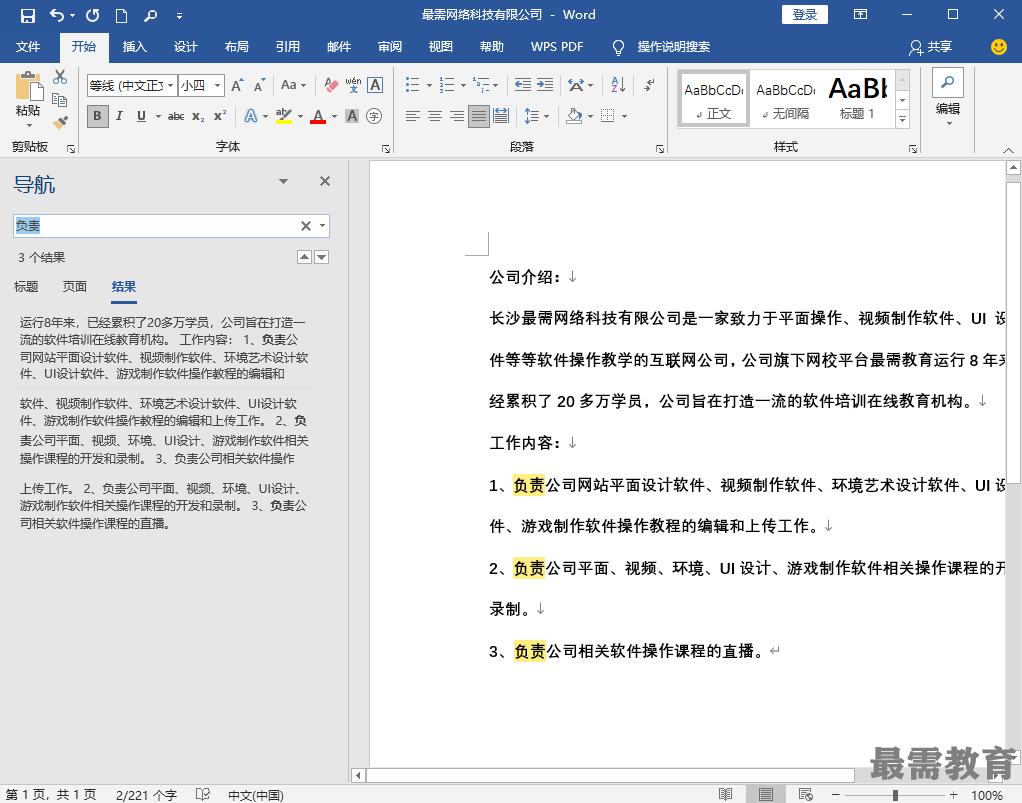This screenshot has height=803, width=1022.
Task: Activate the Format Painter brush
Action: point(60,123)
